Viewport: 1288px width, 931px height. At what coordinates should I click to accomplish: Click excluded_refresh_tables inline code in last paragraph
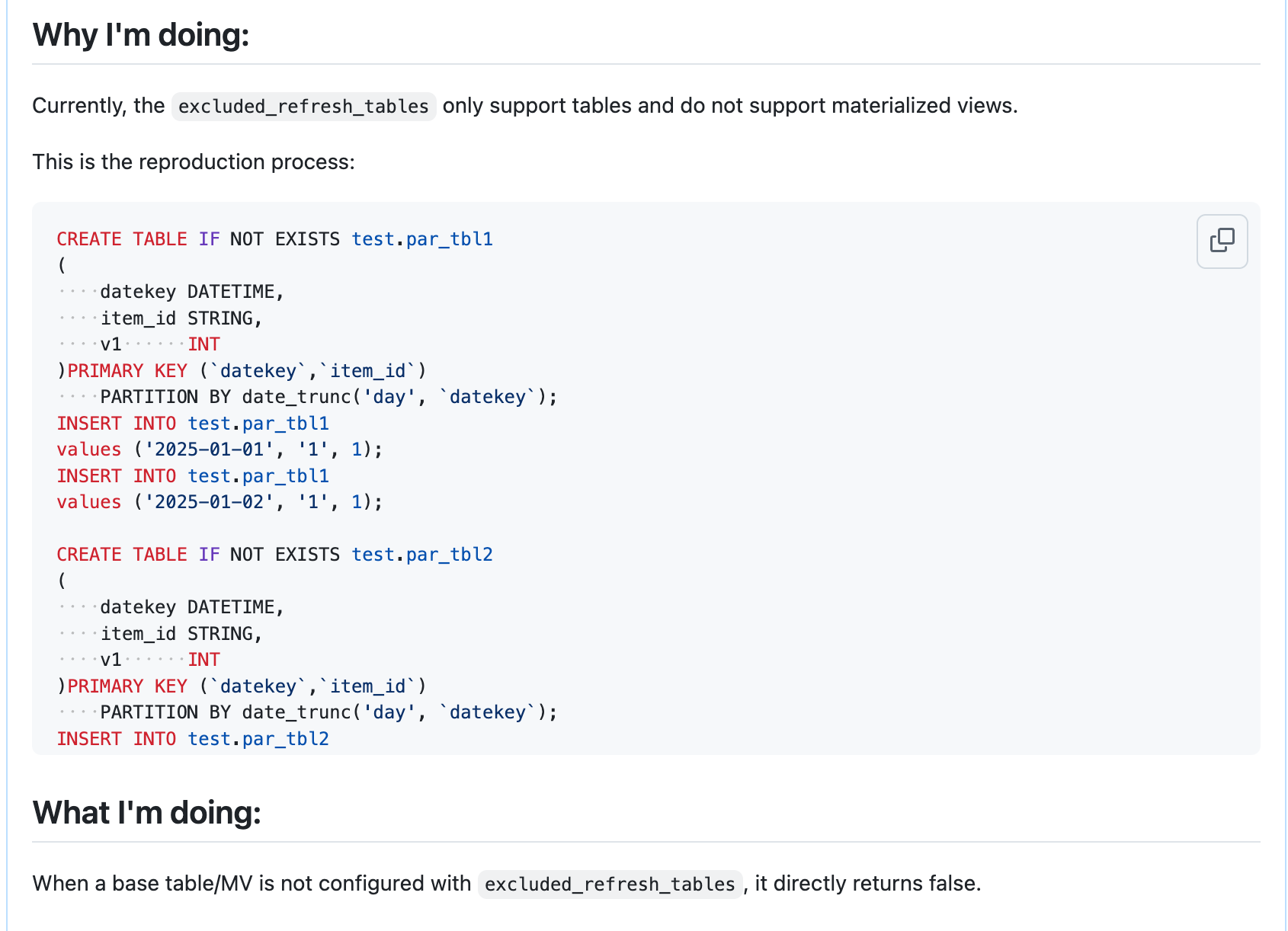(x=609, y=884)
